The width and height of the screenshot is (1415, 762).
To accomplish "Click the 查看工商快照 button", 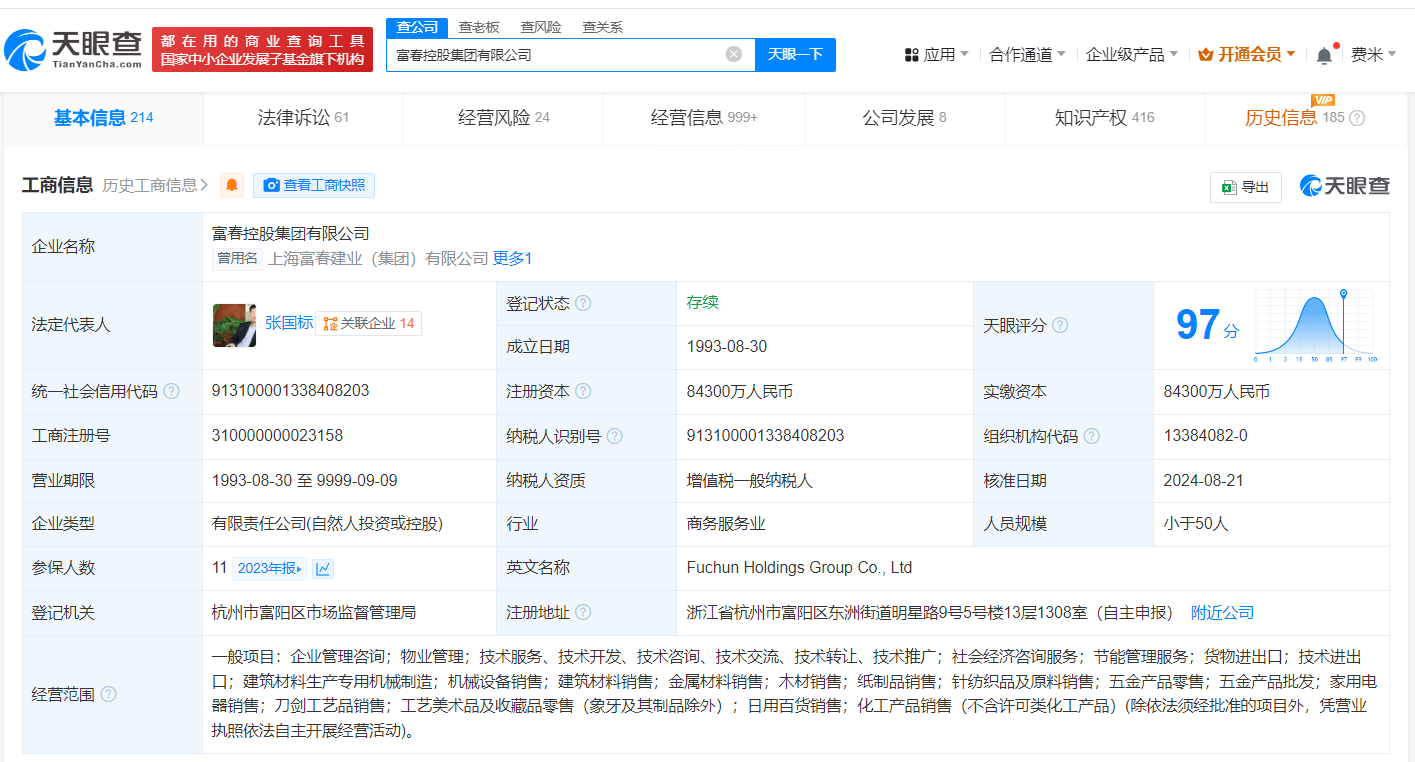I will tap(313, 185).
